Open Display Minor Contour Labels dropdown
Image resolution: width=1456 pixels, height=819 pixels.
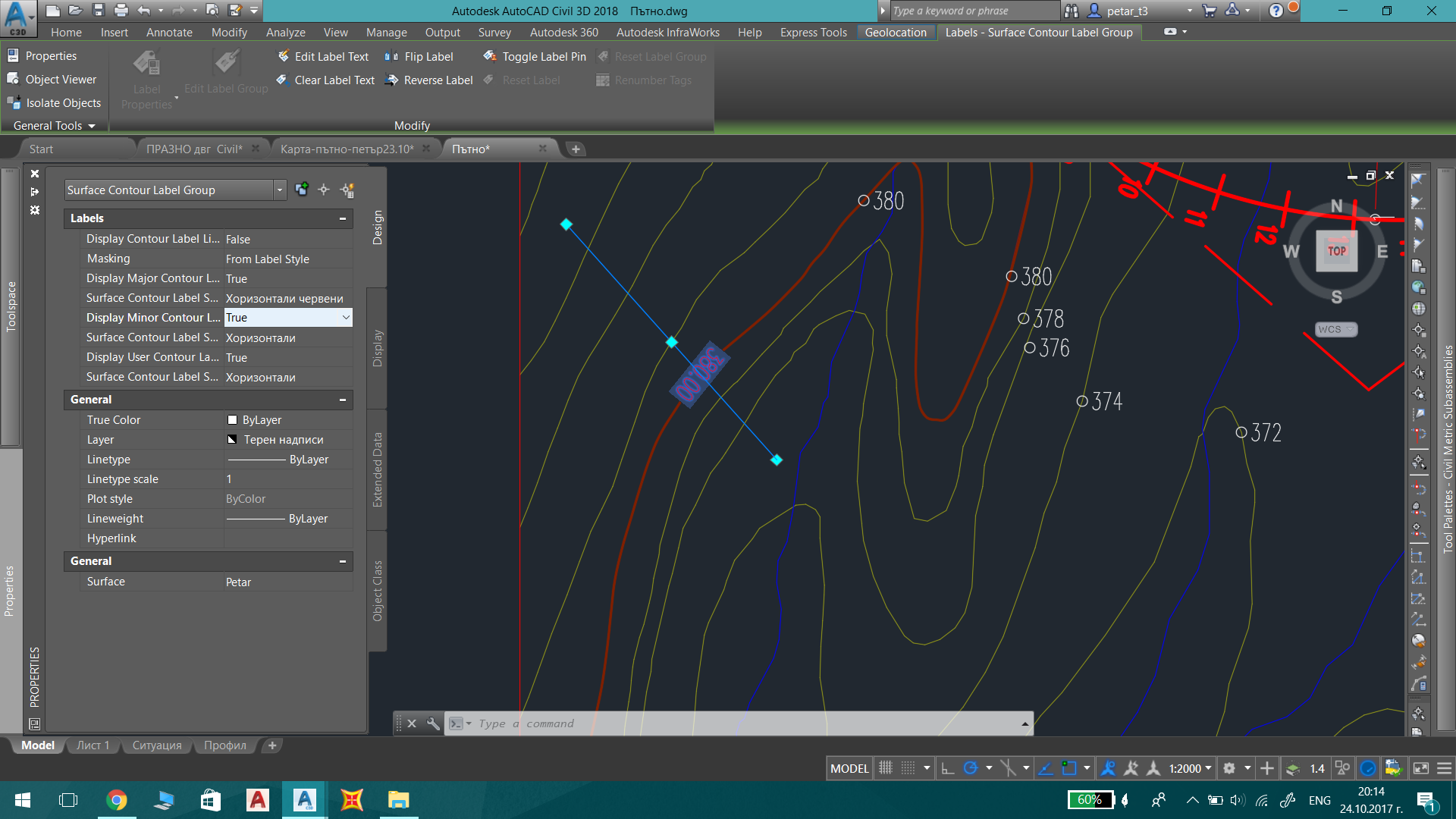(x=346, y=318)
